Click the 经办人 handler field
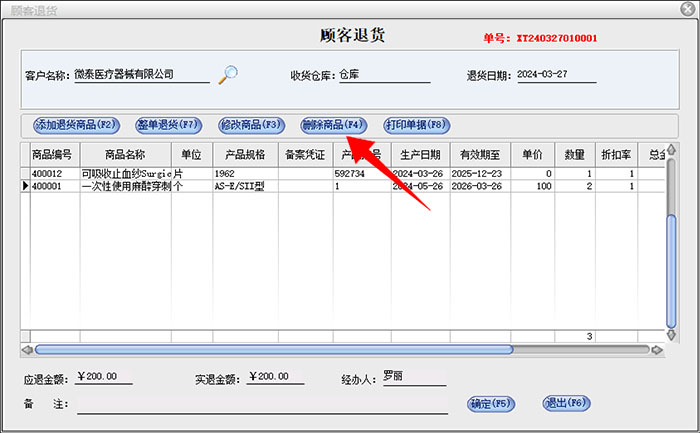Image resolution: width=700 pixels, height=433 pixels. (x=413, y=378)
